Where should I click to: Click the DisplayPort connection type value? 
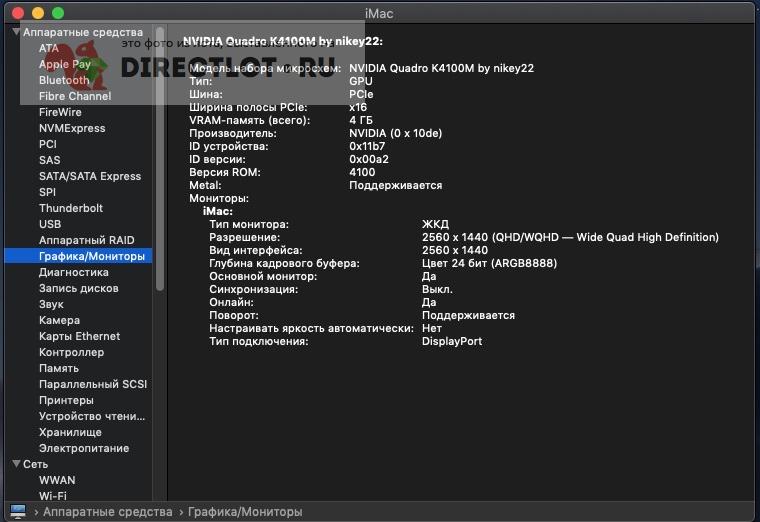[452, 341]
